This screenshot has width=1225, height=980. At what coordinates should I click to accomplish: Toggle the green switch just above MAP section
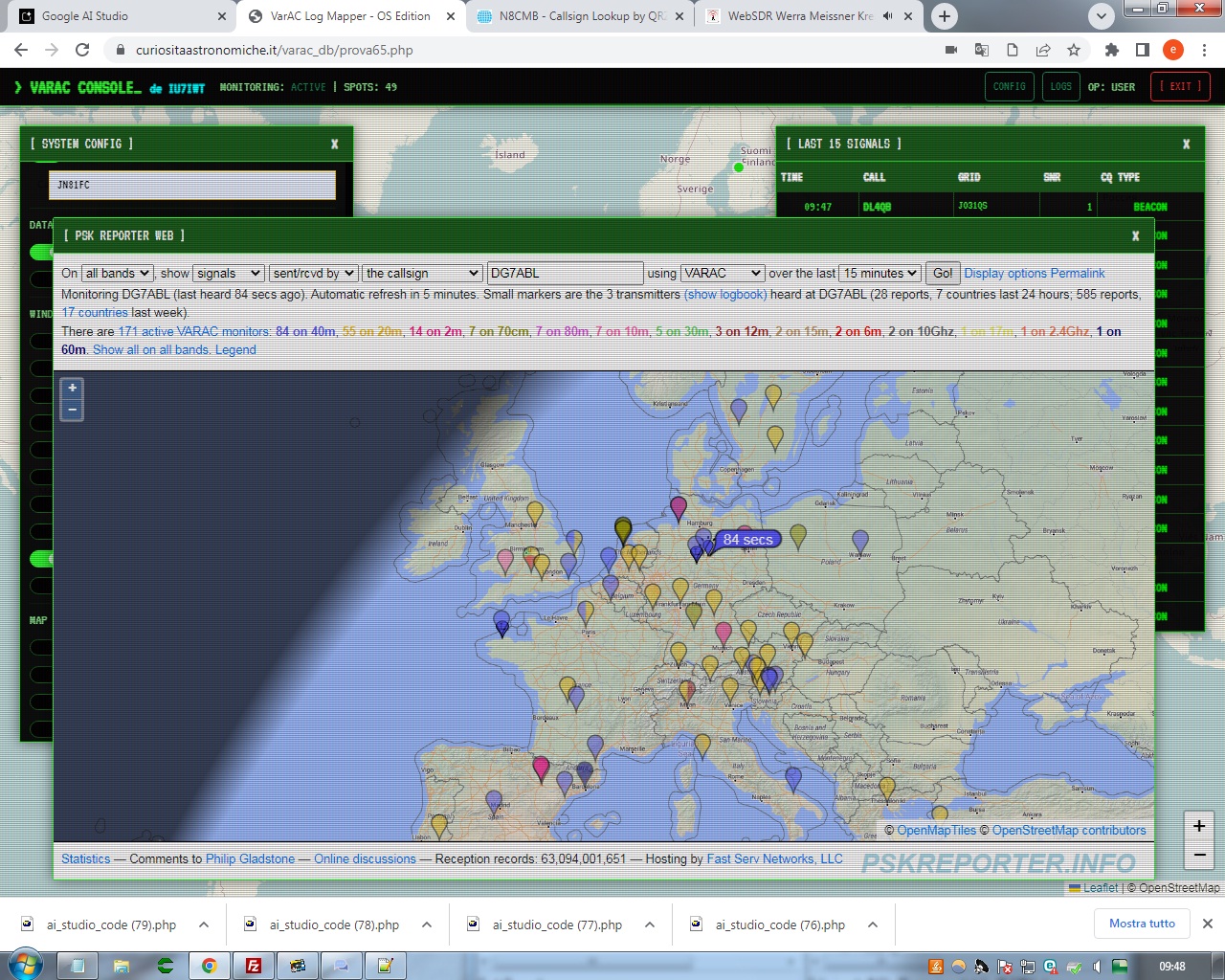[42, 559]
